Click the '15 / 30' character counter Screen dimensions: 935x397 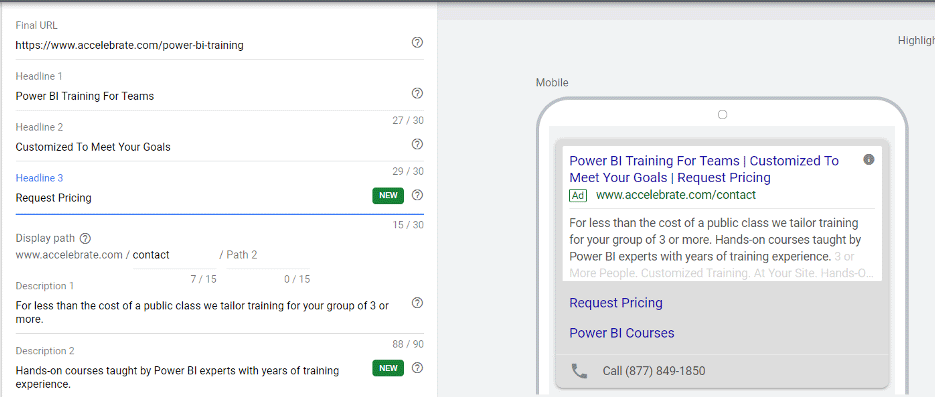(x=408, y=225)
